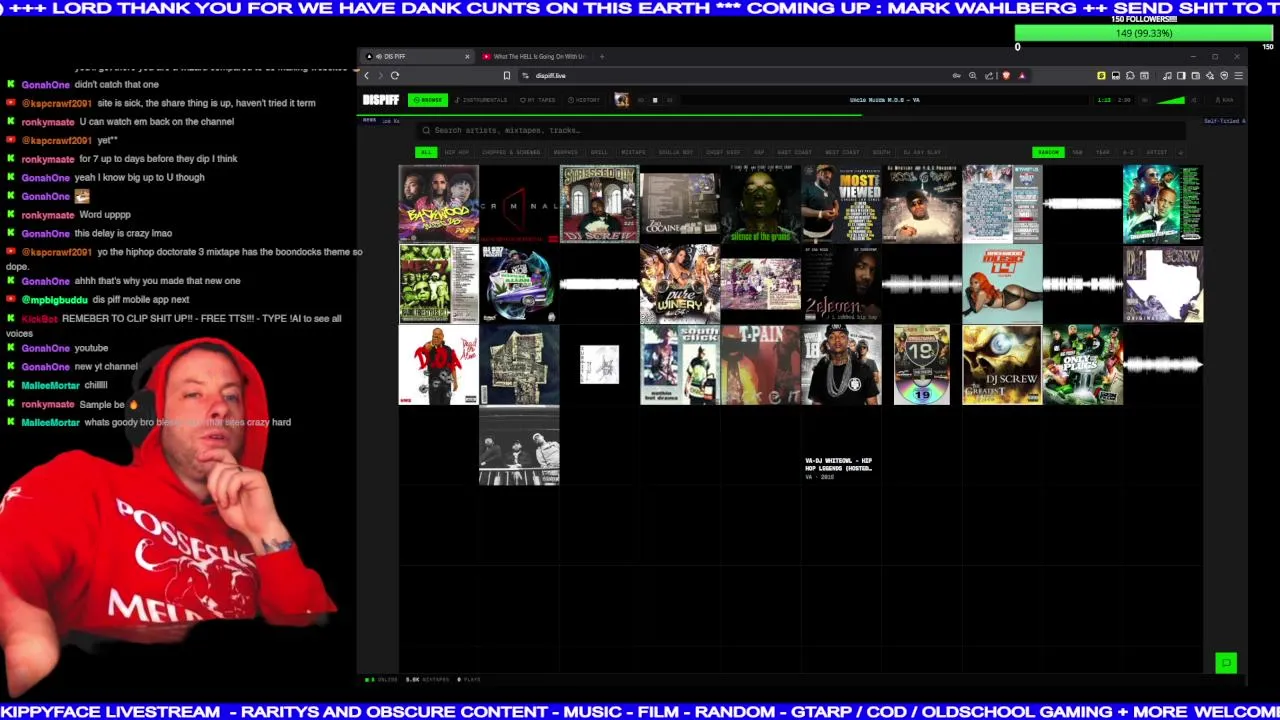Screen dimensions: 1280x720
Task: Open the extensions puzzle piece menu
Action: [x=1130, y=76]
